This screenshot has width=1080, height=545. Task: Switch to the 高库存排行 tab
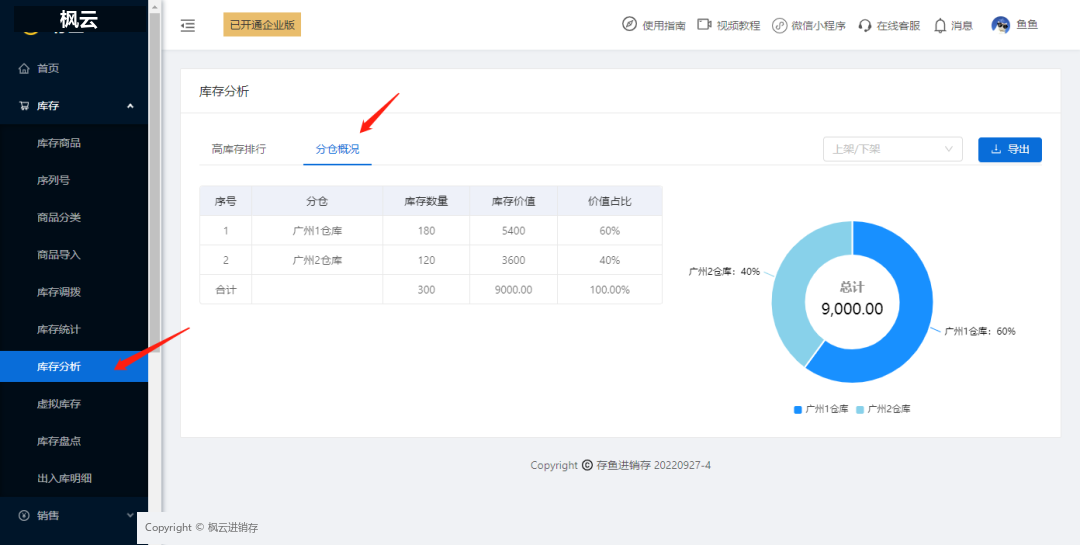pos(239,149)
